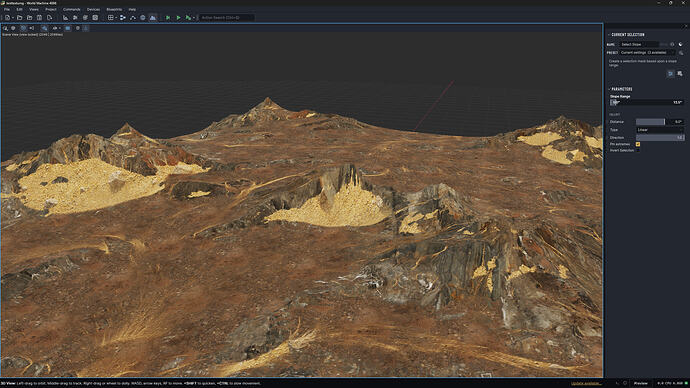Toggle the terrain display mode icon

coord(44,28)
